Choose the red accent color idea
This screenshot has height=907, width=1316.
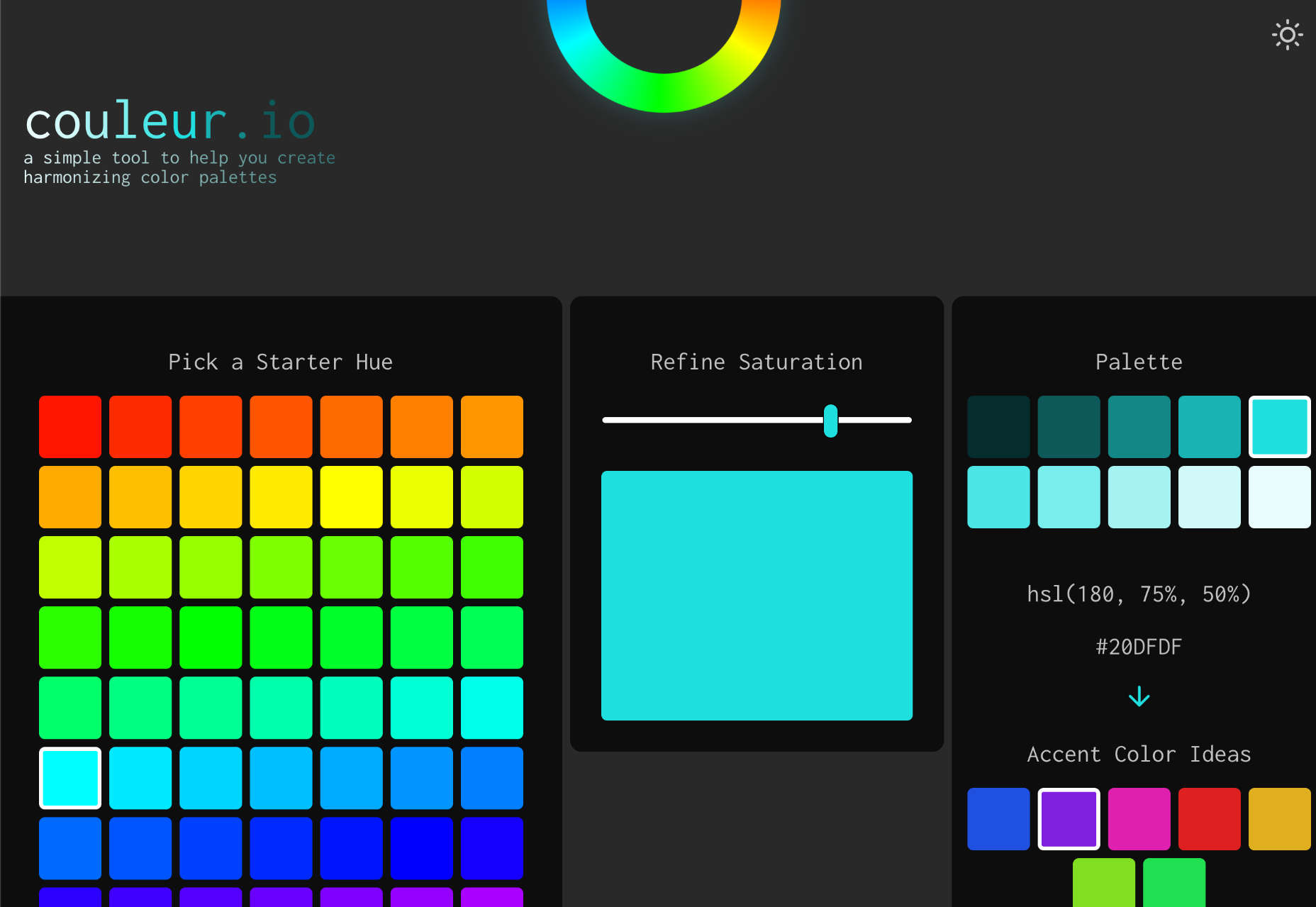click(1209, 819)
